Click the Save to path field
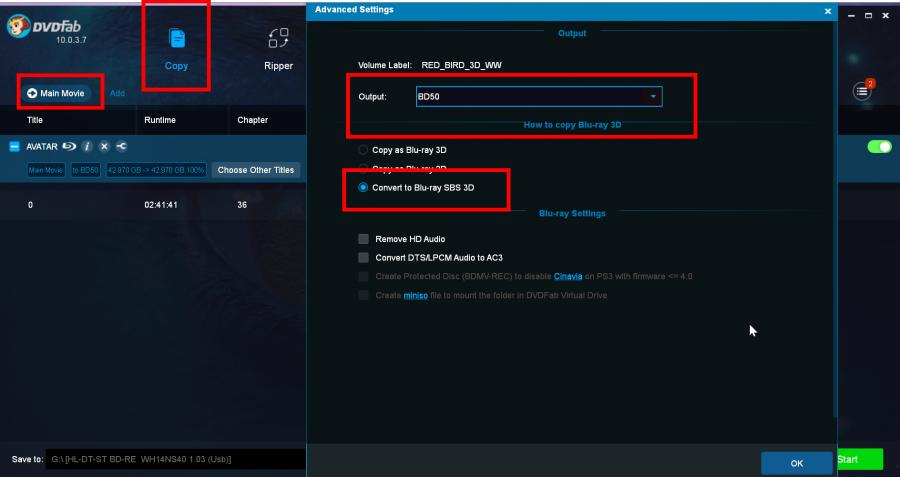This screenshot has height=477, width=900. [175, 459]
